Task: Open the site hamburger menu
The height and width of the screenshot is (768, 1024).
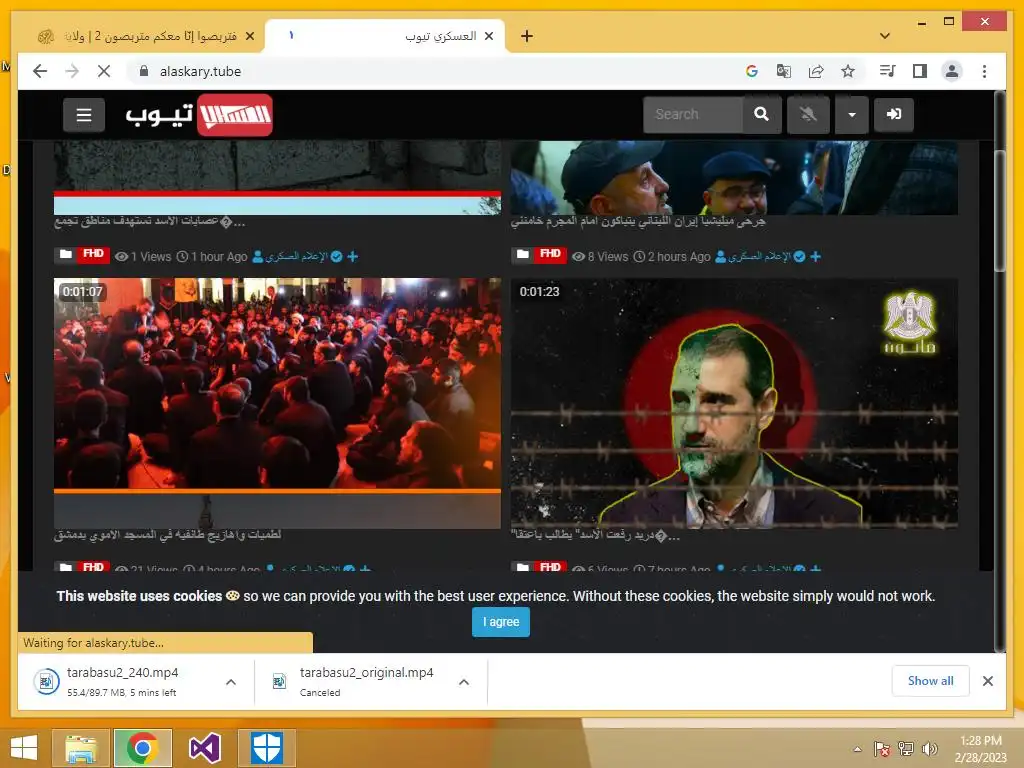Action: (x=84, y=115)
